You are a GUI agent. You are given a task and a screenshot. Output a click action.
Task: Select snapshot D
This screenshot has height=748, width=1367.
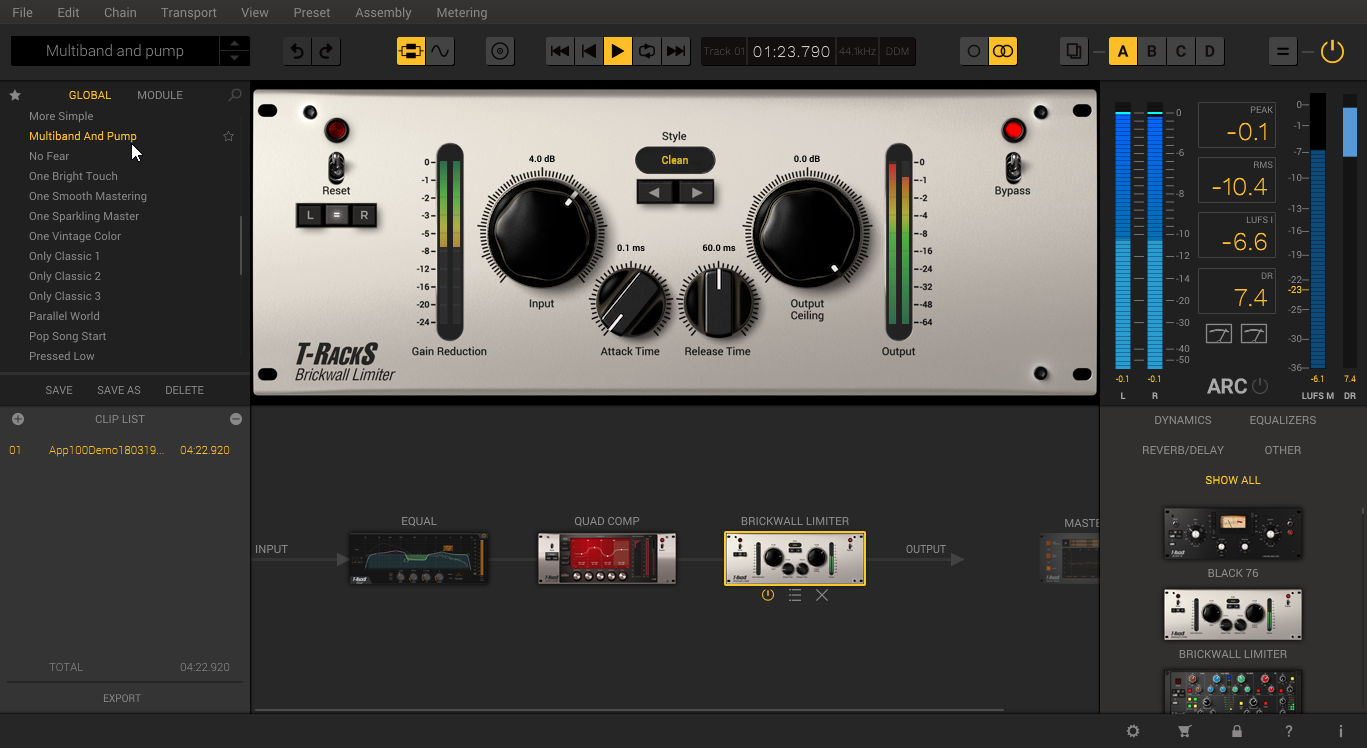[1210, 51]
